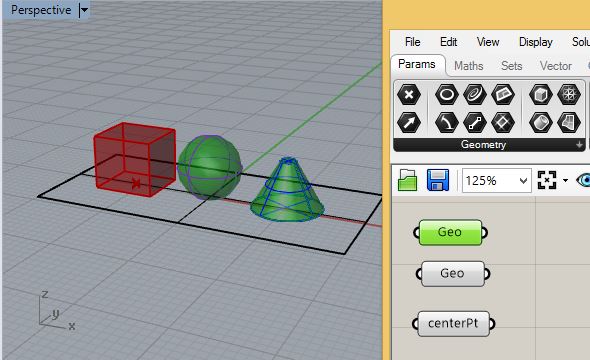Switch to the Sets tab
Screen dimensions: 590x360
pyautogui.click(x=511, y=66)
